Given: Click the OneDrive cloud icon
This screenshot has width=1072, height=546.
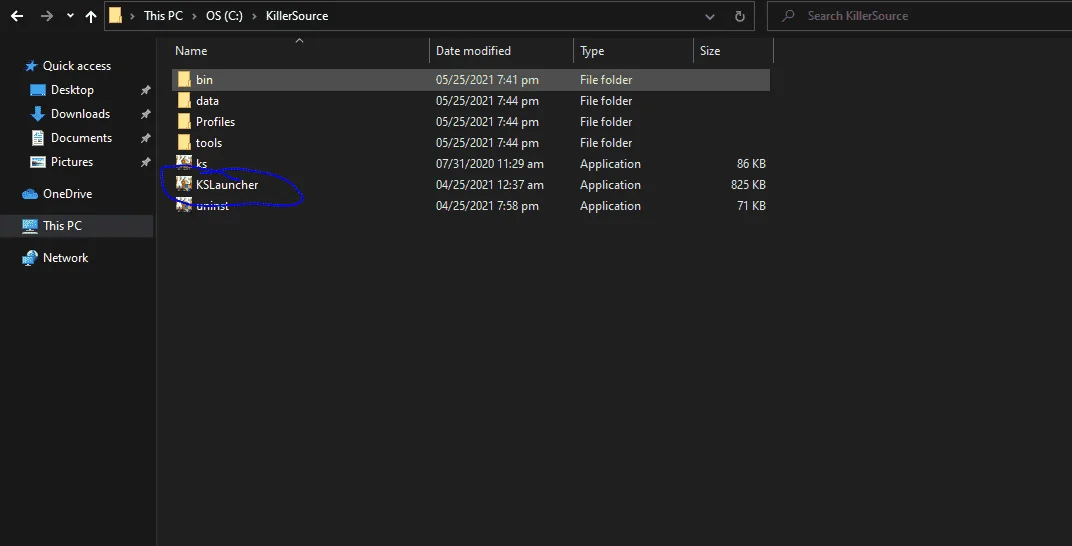Looking at the screenshot, I should (30, 194).
